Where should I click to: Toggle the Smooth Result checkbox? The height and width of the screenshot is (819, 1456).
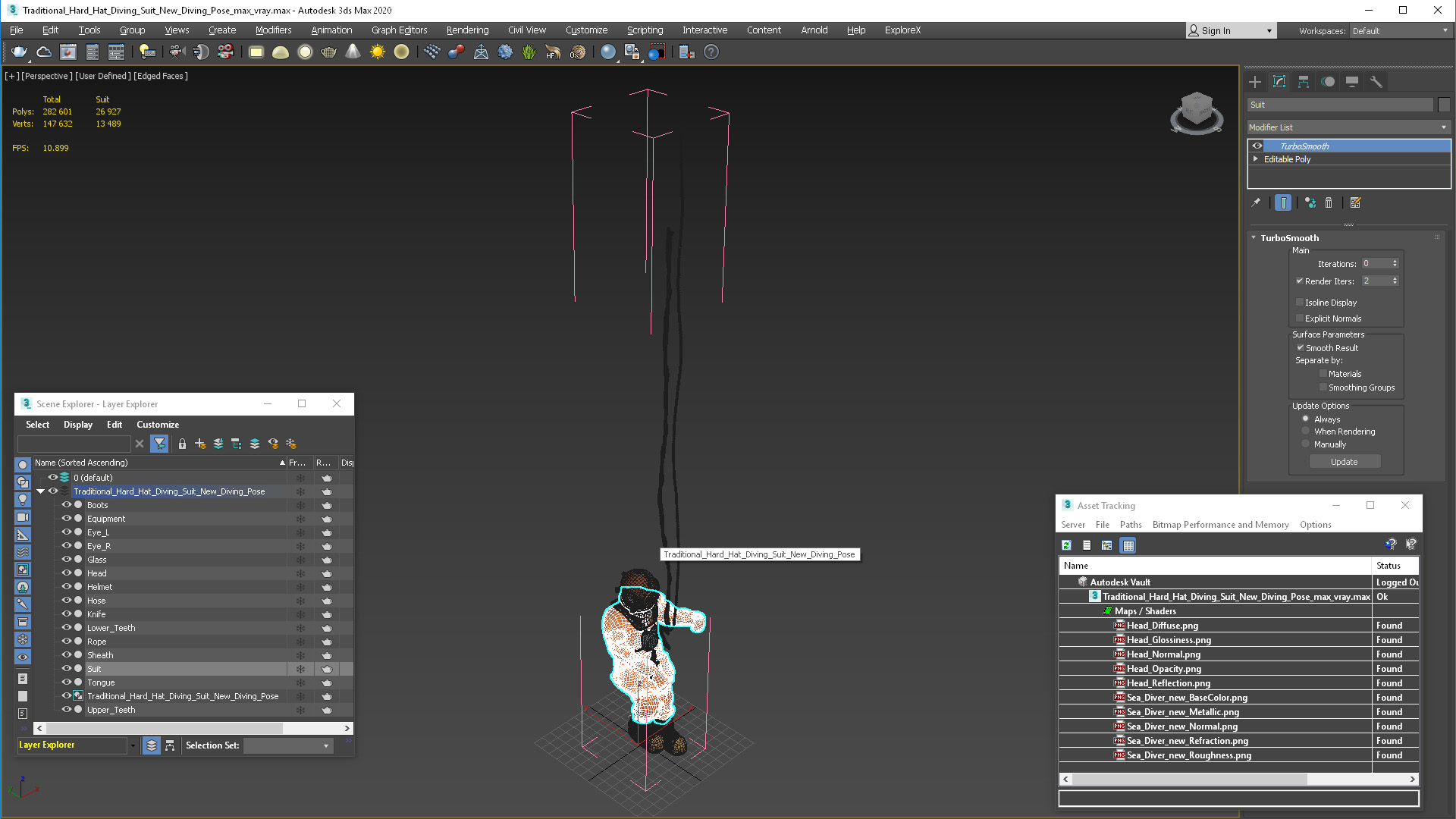[1300, 347]
